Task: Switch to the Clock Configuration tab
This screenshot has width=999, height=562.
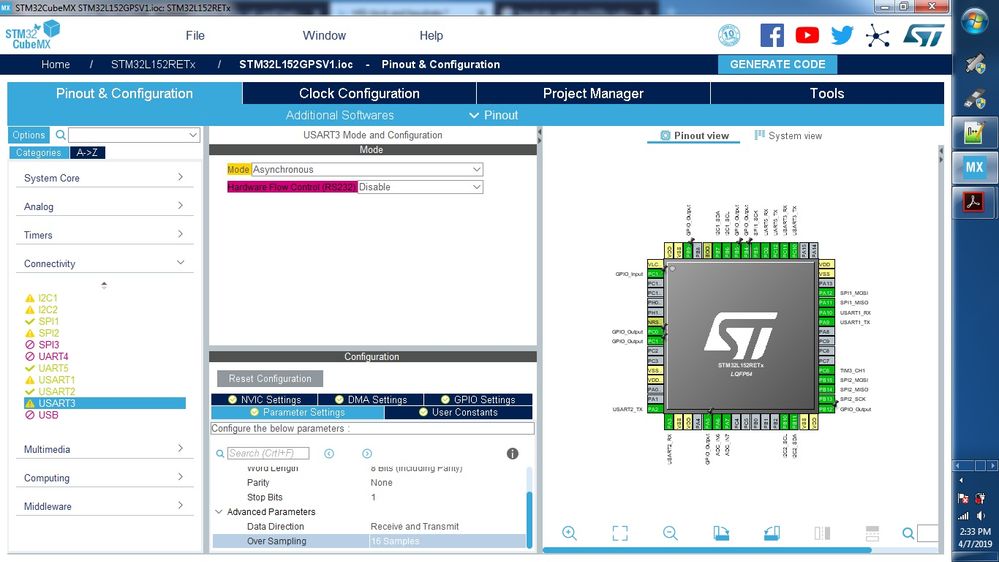Action: (359, 93)
